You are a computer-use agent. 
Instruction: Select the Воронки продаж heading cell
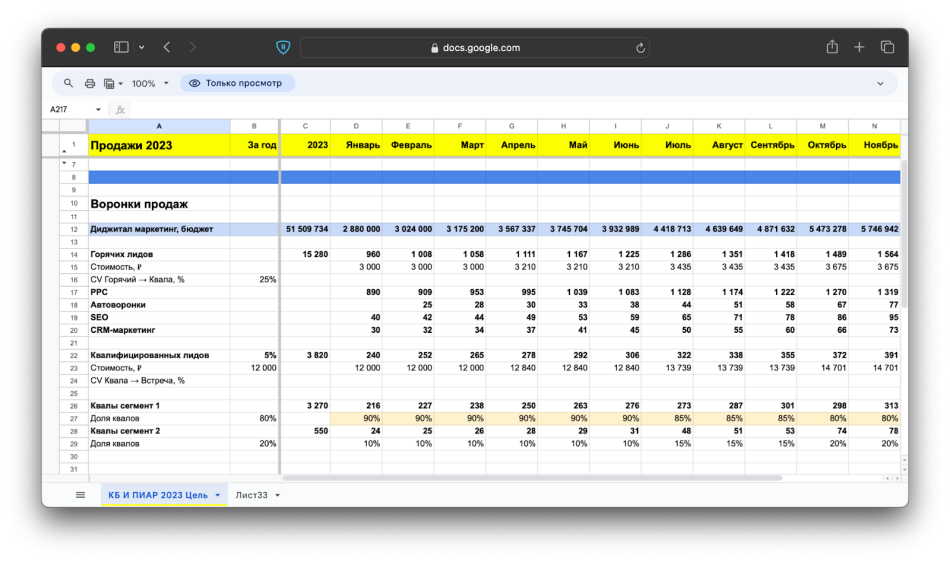(159, 203)
